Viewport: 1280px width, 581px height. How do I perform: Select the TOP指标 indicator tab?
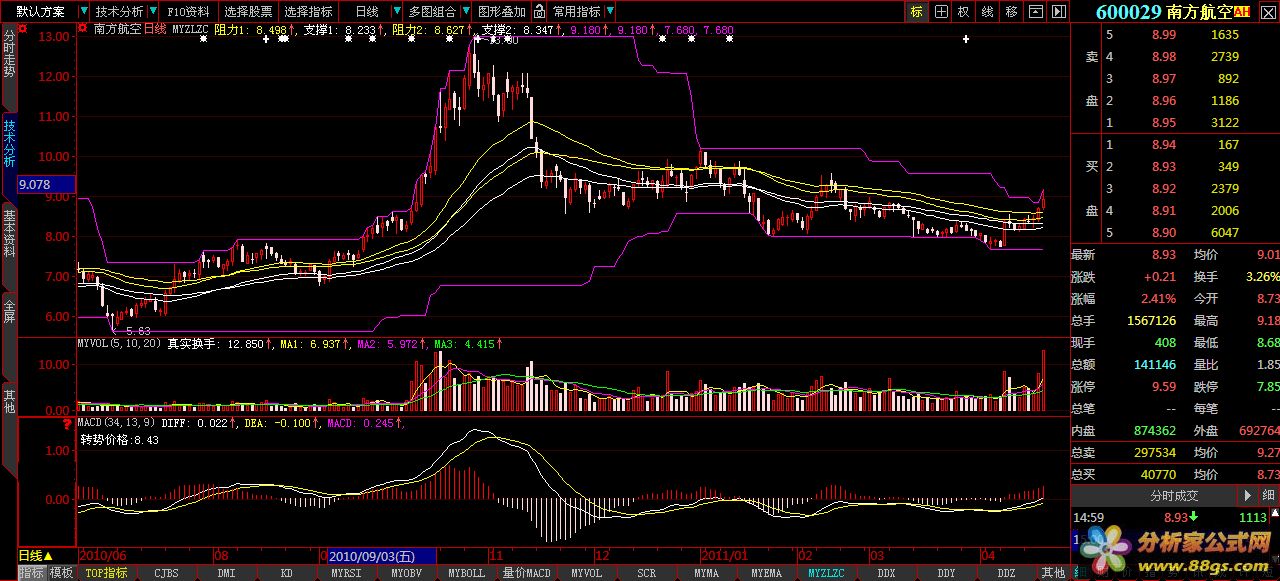106,573
